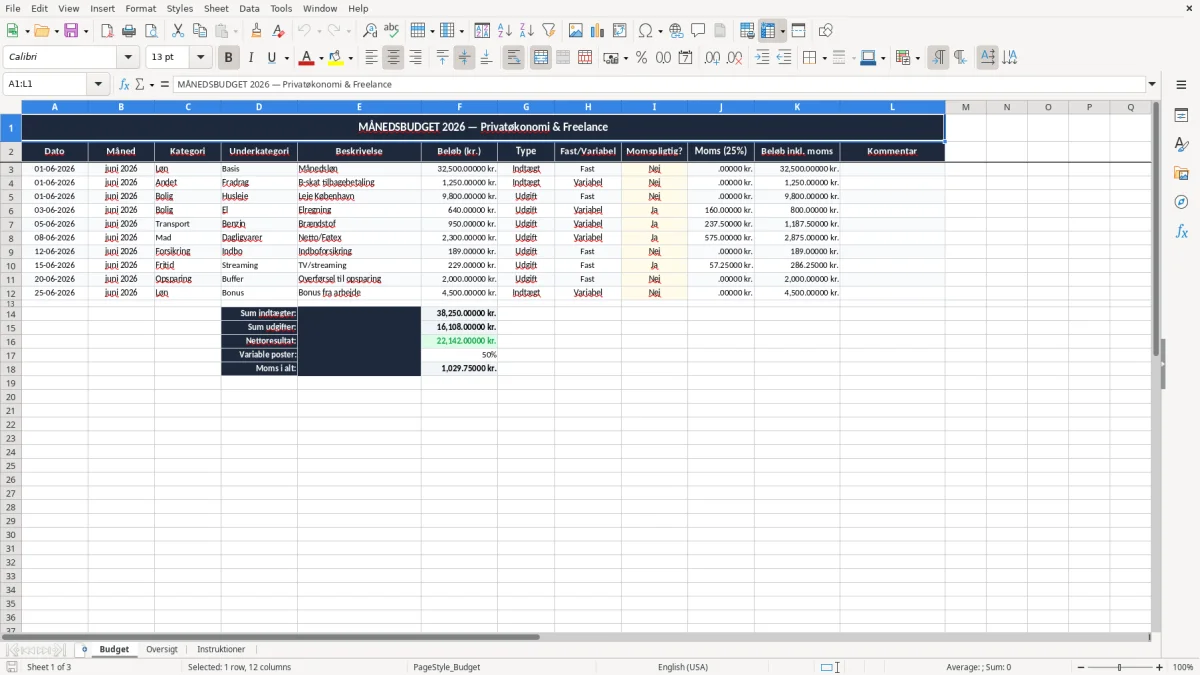Switch to the Oversigt sheet tab
This screenshot has height=675, width=1200.
(162, 650)
